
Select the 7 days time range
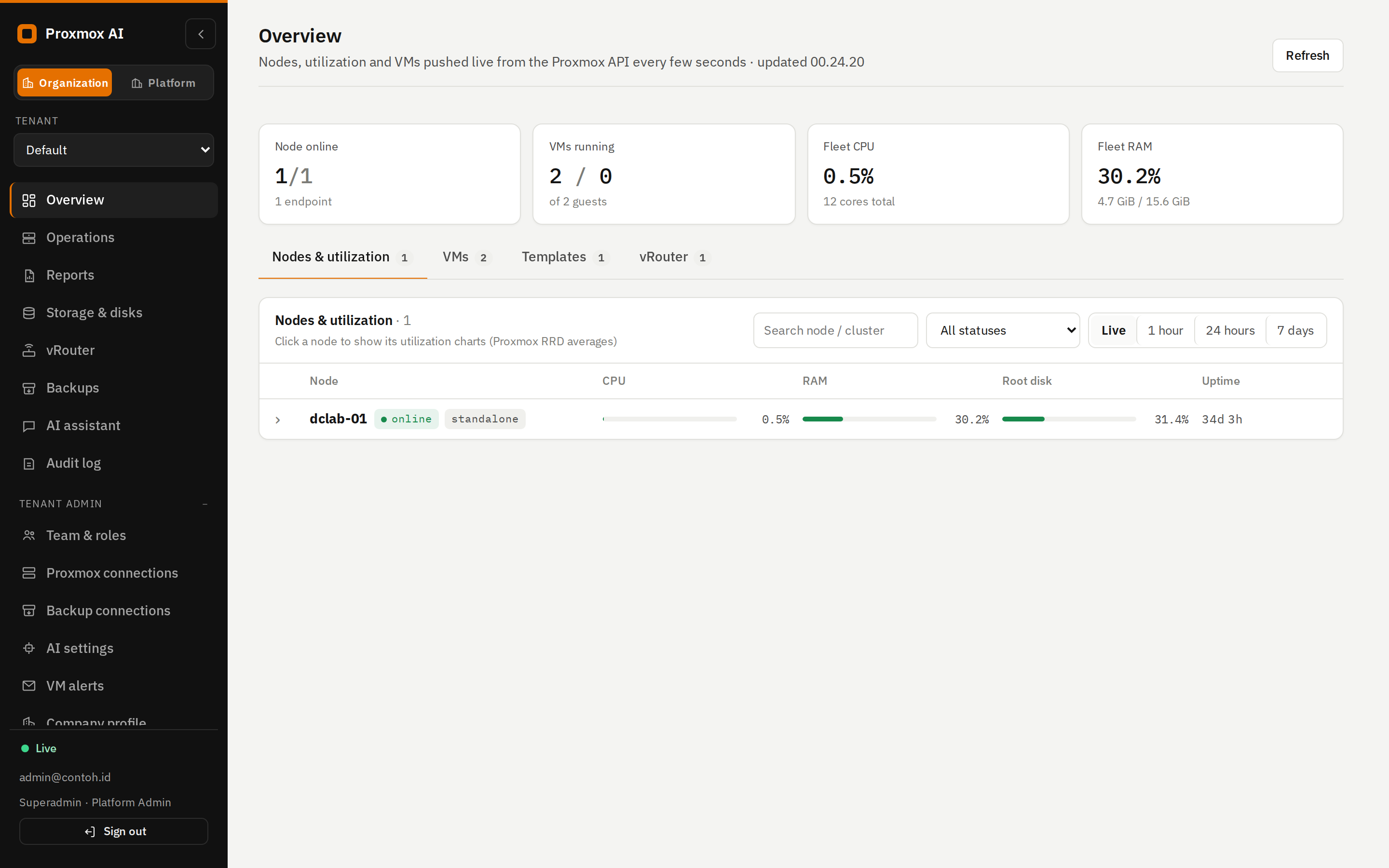point(1295,330)
